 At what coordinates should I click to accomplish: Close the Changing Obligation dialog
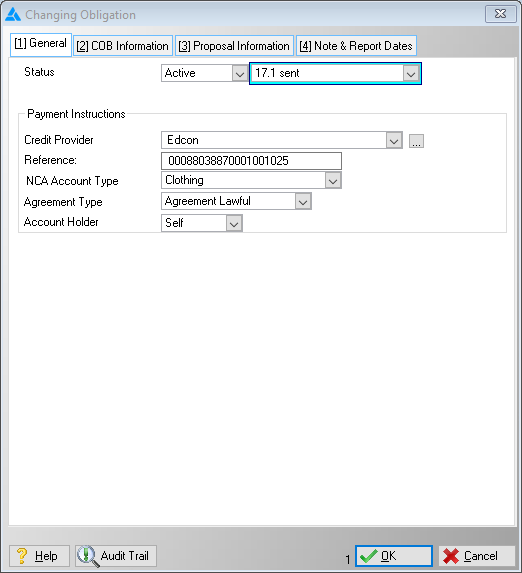(x=500, y=14)
